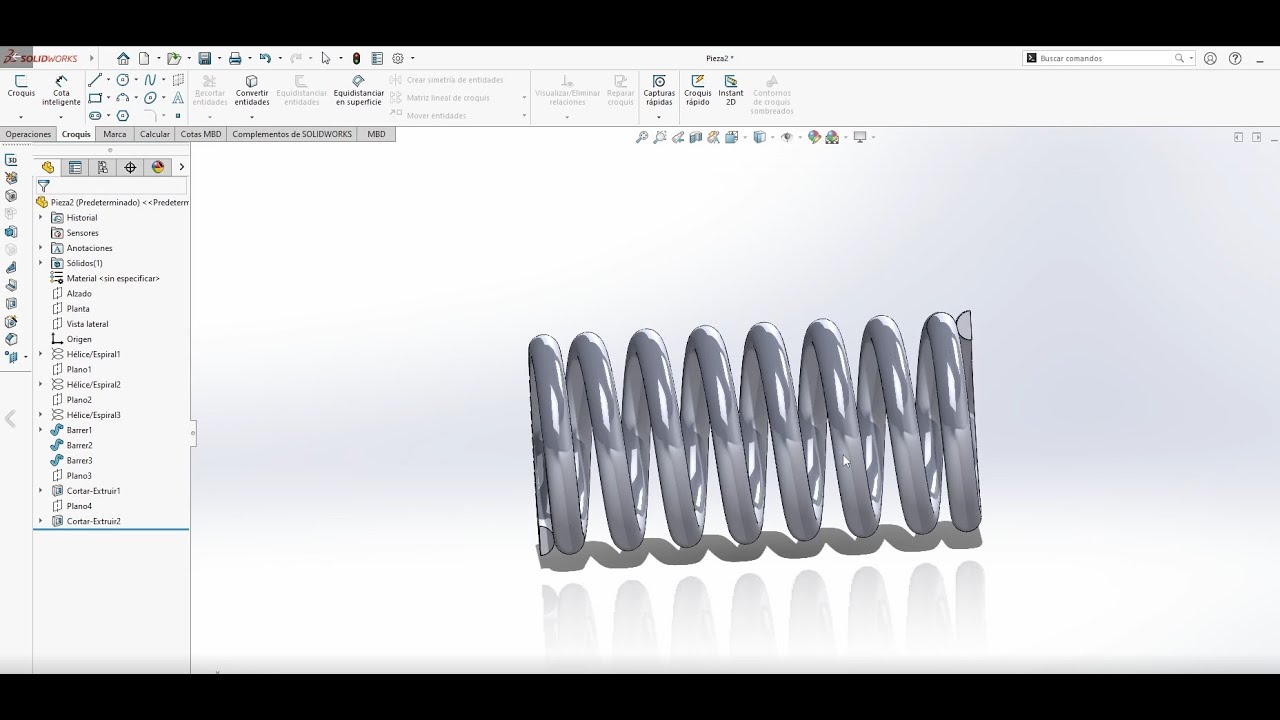Open Section View icon in view toolbar

(x=696, y=137)
